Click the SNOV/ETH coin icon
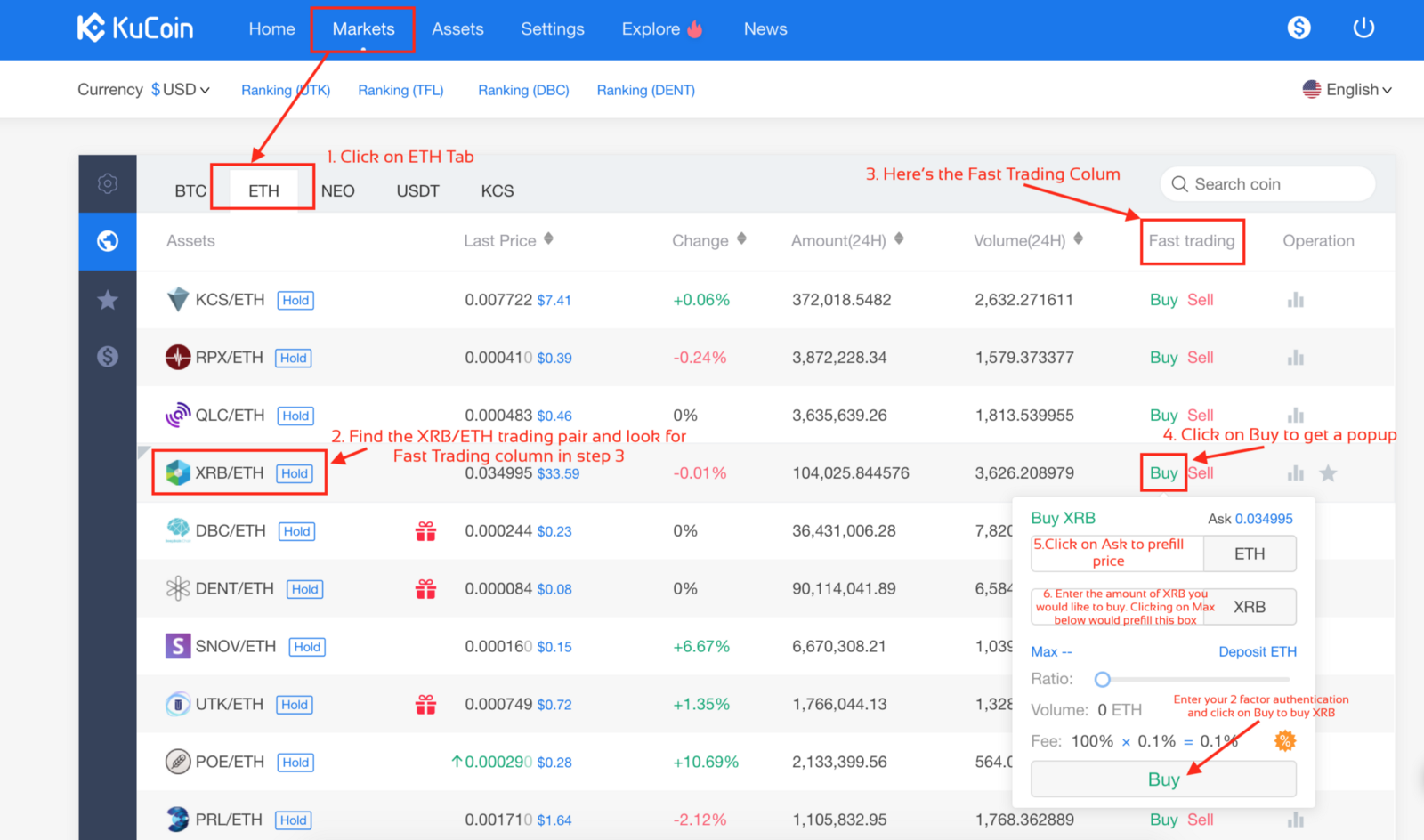The width and height of the screenshot is (1424, 840). click(x=178, y=646)
